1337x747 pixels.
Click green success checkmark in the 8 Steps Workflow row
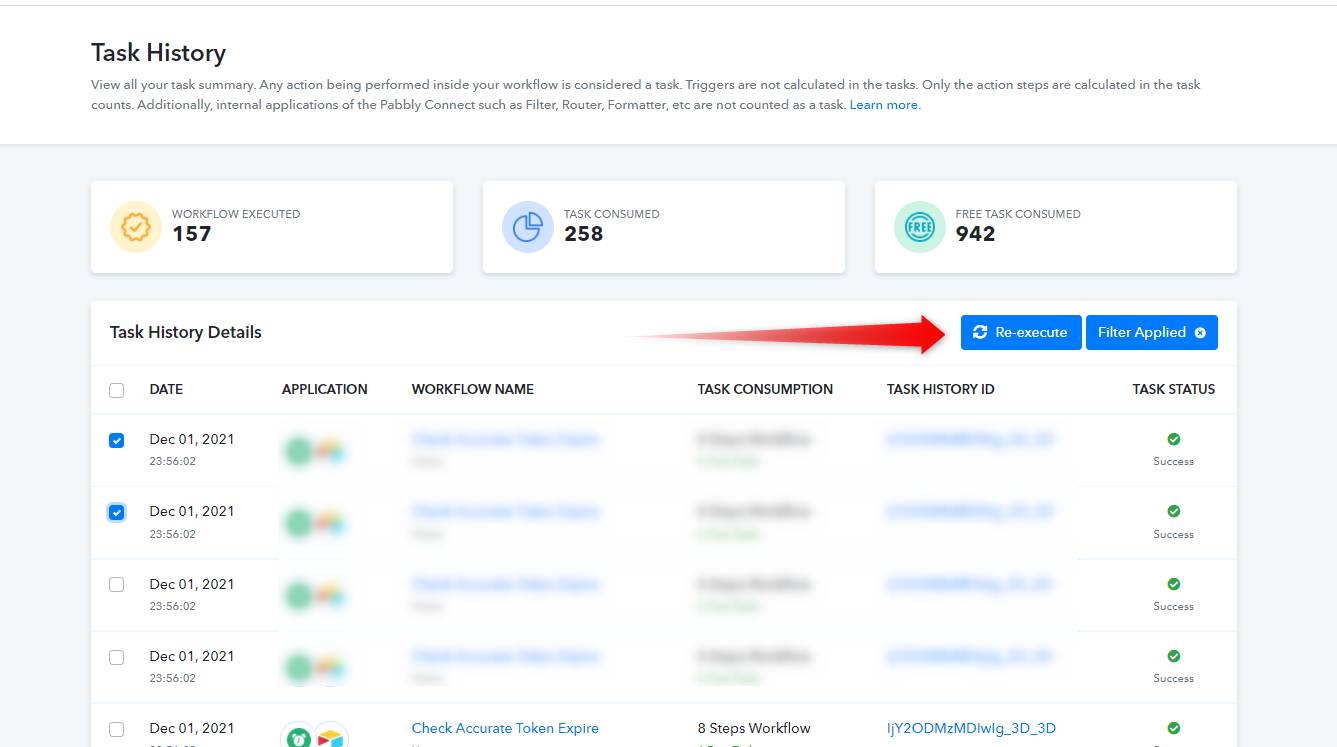point(1174,728)
